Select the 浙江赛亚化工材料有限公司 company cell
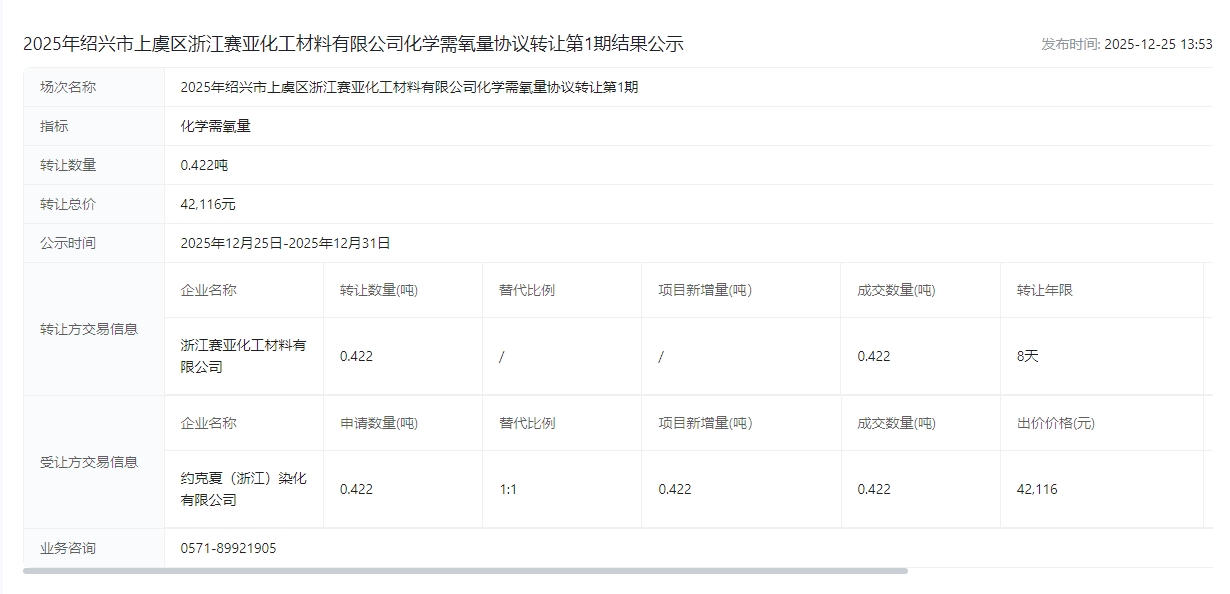The width and height of the screenshot is (1230, 594). [243, 356]
